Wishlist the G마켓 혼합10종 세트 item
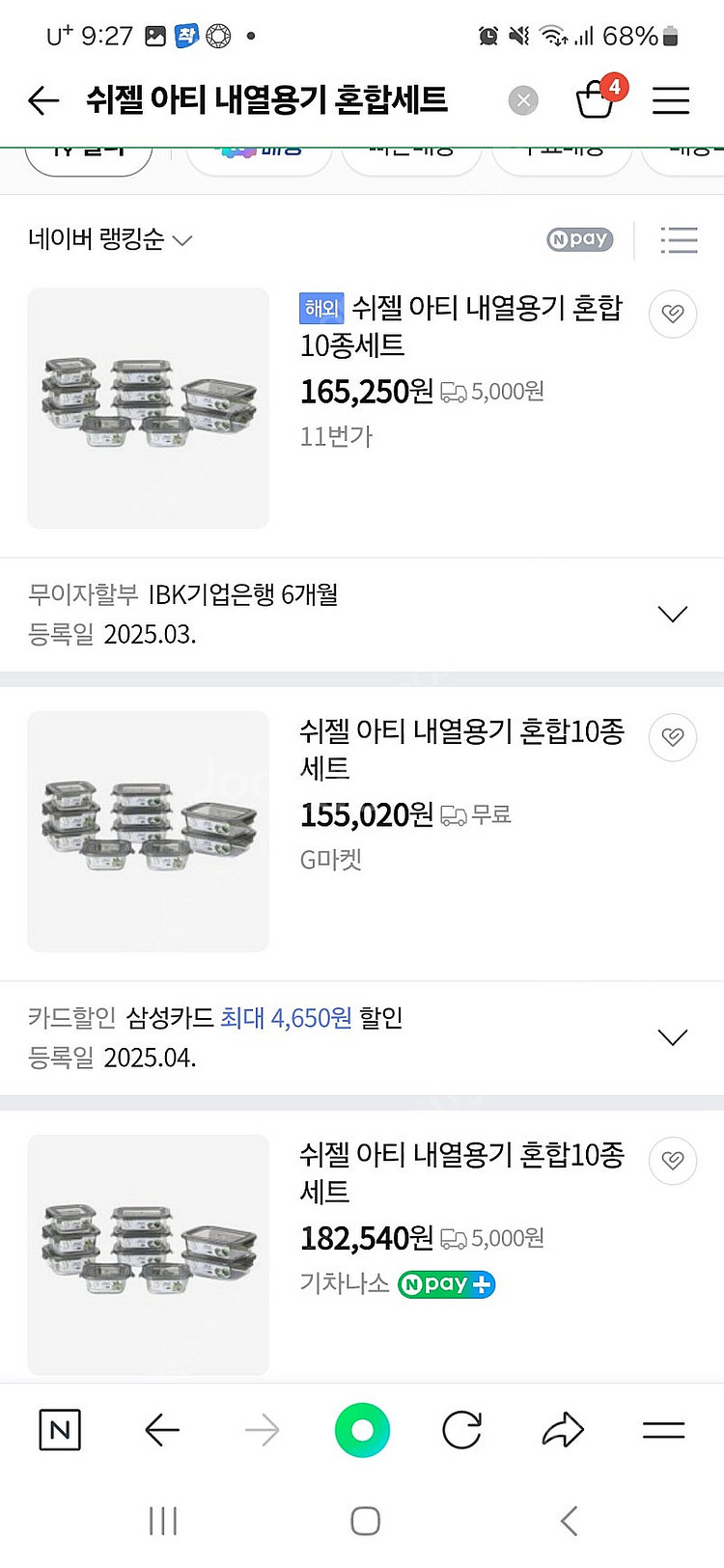 click(x=673, y=737)
